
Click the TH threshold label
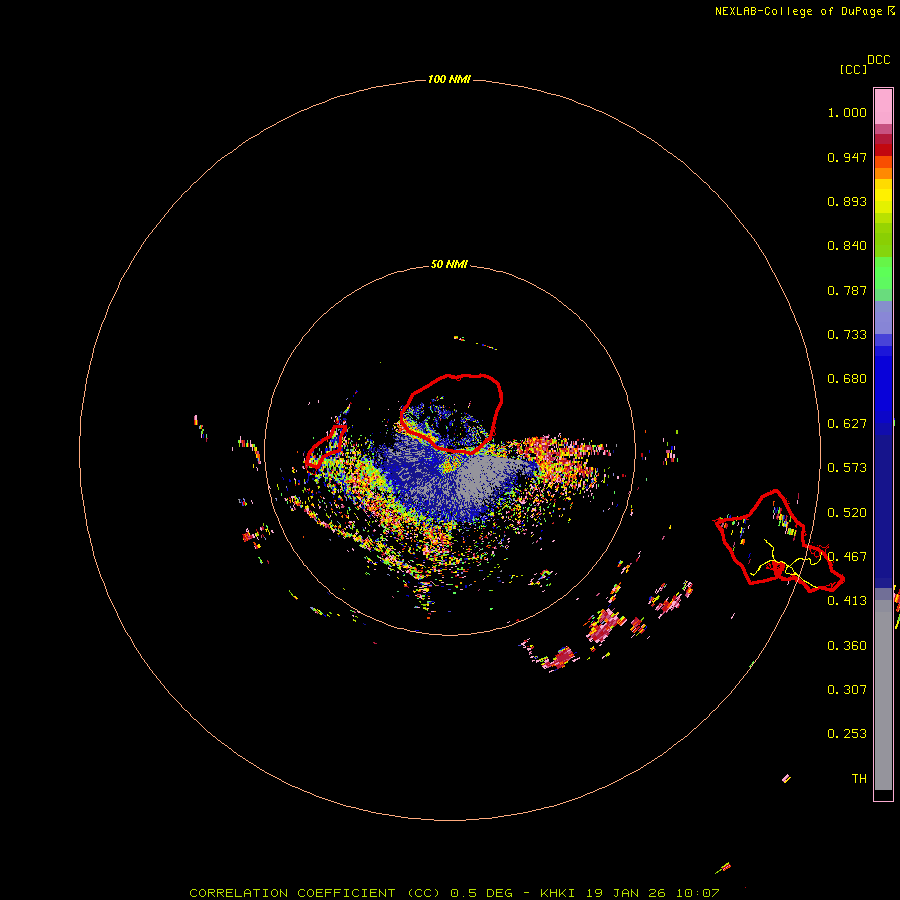click(x=859, y=779)
